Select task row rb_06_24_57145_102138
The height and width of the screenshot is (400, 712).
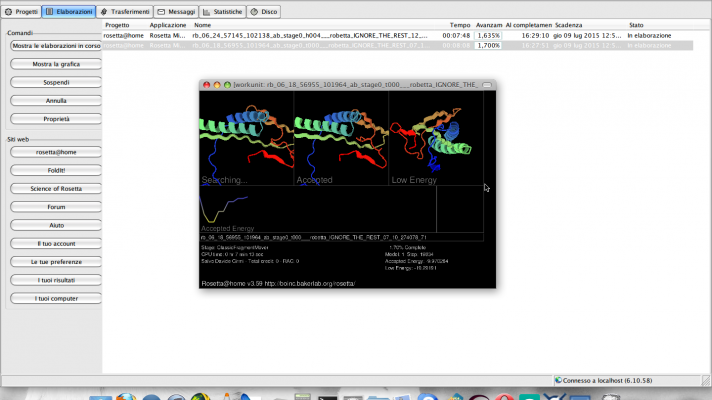tap(398, 35)
